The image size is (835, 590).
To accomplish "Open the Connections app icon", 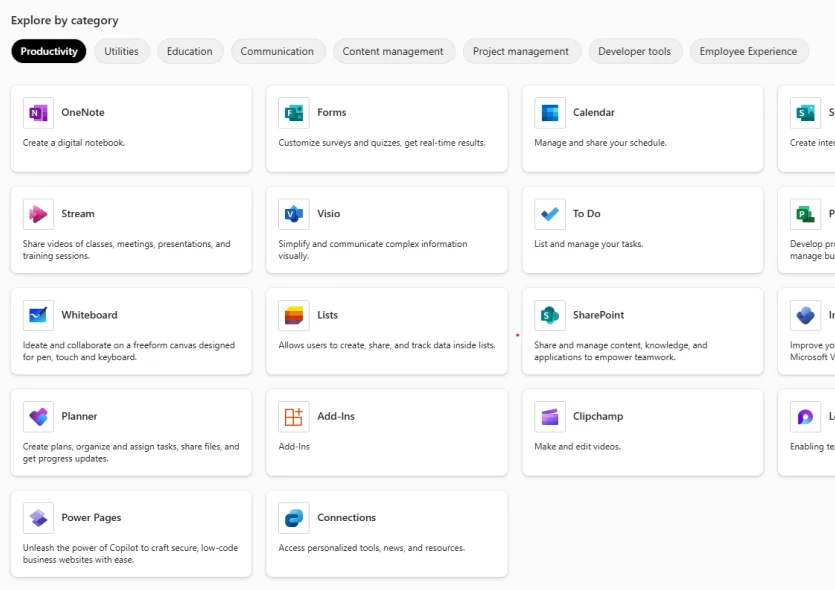I will coord(294,518).
